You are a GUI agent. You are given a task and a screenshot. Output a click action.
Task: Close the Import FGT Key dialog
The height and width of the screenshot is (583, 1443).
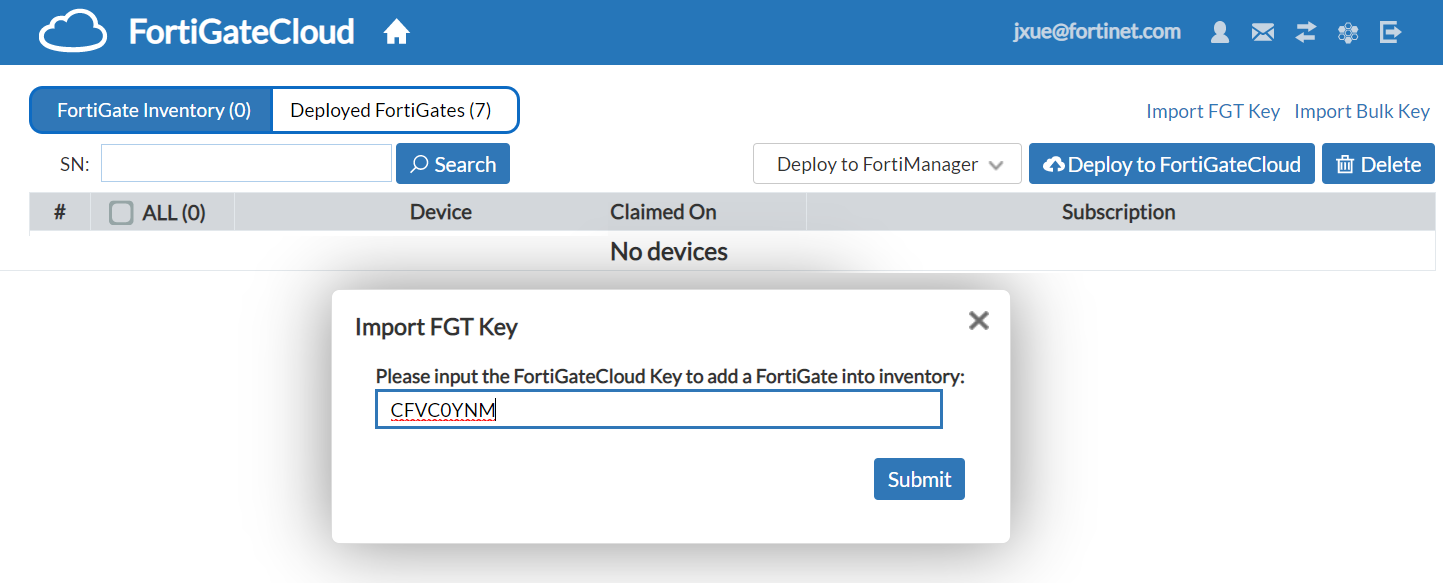point(978,320)
